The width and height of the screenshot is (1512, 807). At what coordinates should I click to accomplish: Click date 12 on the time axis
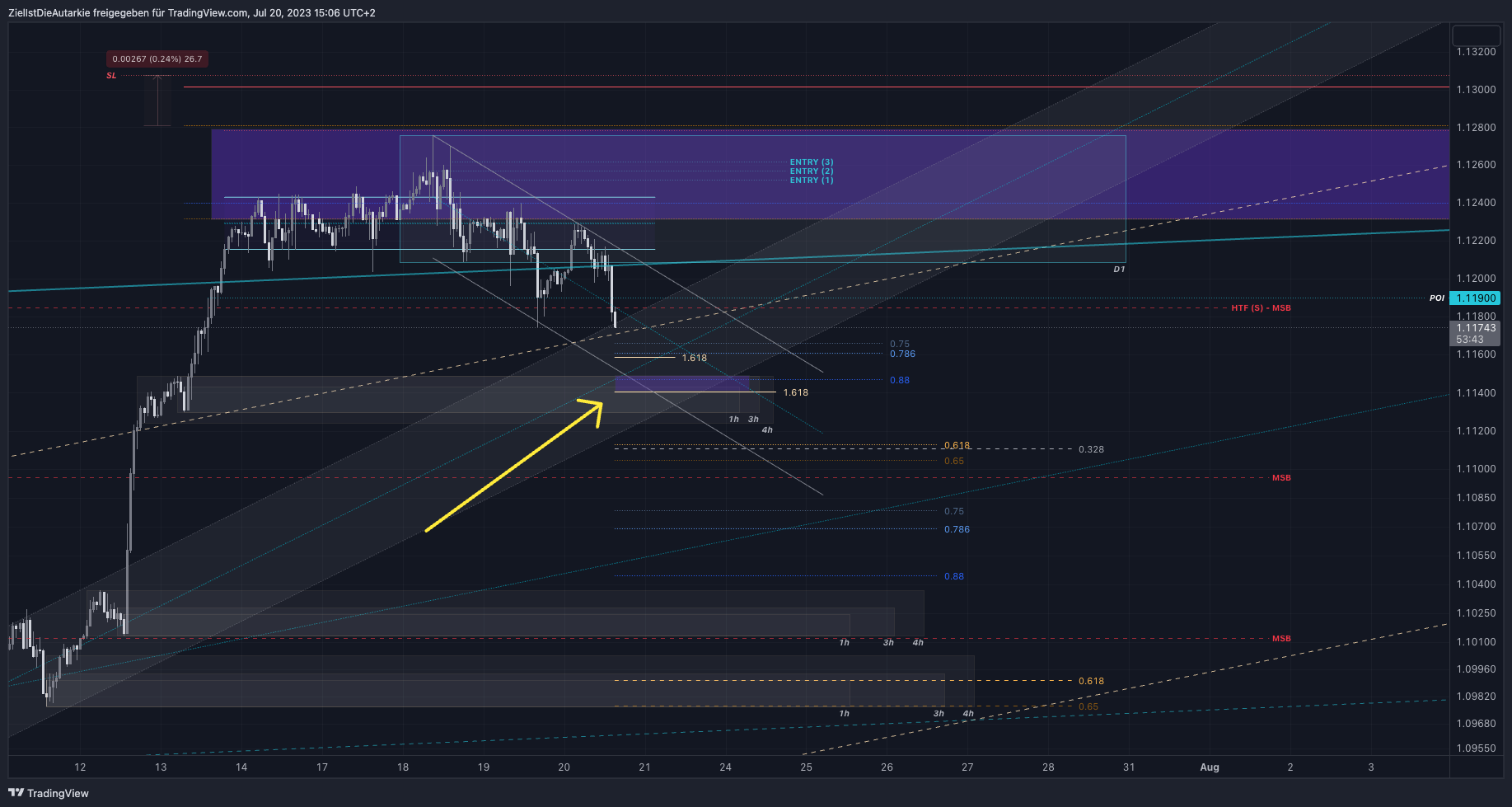pos(80,767)
